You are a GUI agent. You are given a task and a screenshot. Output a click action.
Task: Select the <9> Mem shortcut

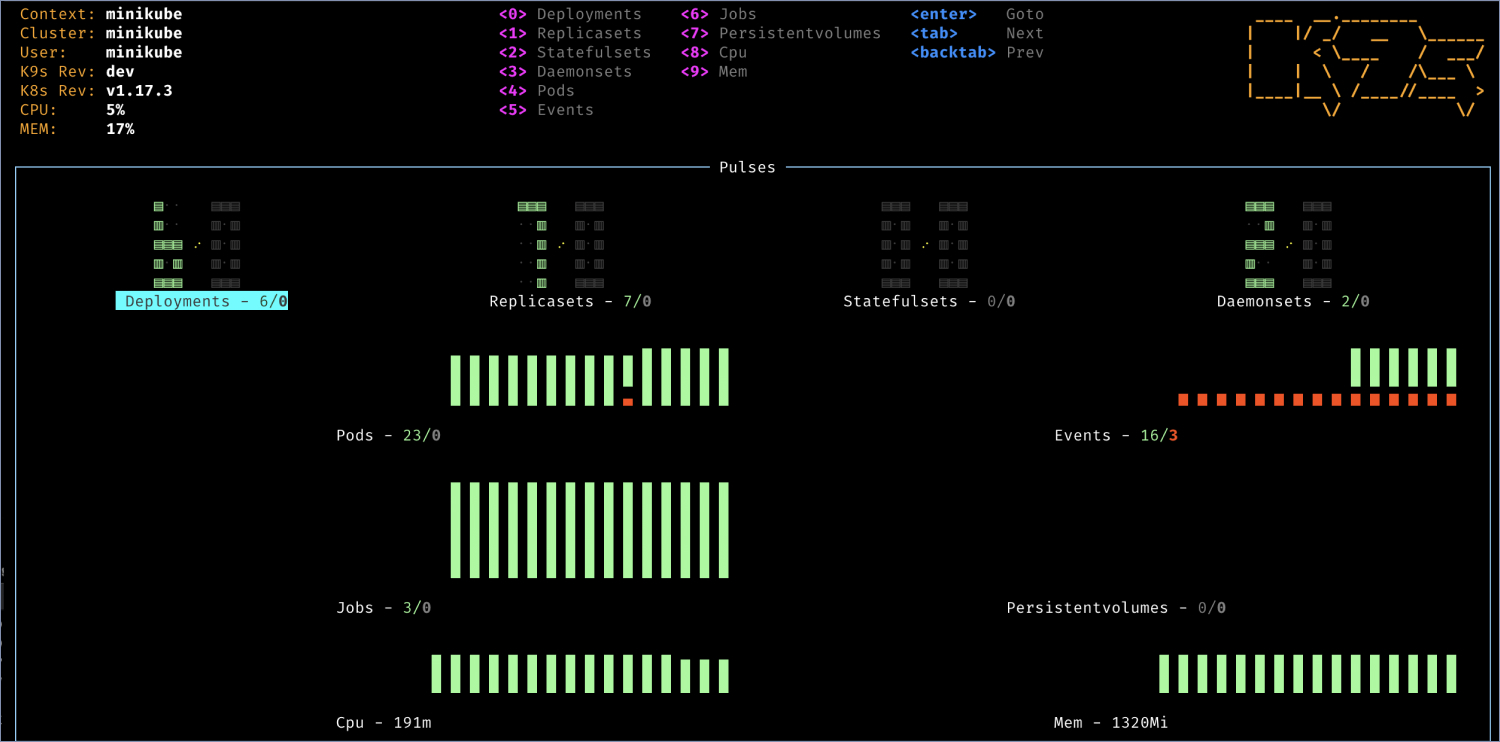[x=714, y=71]
